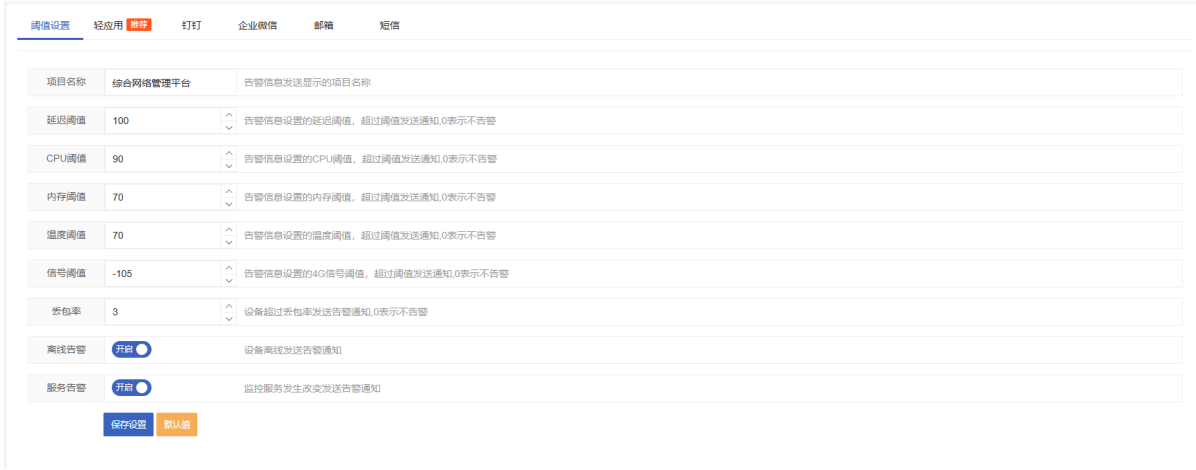This screenshot has width=1196, height=470.
Task: Focus the 延迟阈值 input showing 100
Action: [162, 121]
